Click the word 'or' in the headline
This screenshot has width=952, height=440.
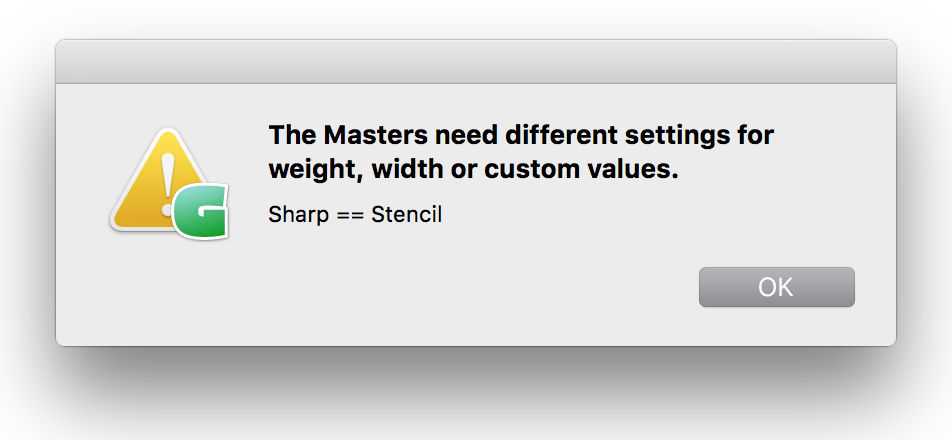click(x=463, y=170)
